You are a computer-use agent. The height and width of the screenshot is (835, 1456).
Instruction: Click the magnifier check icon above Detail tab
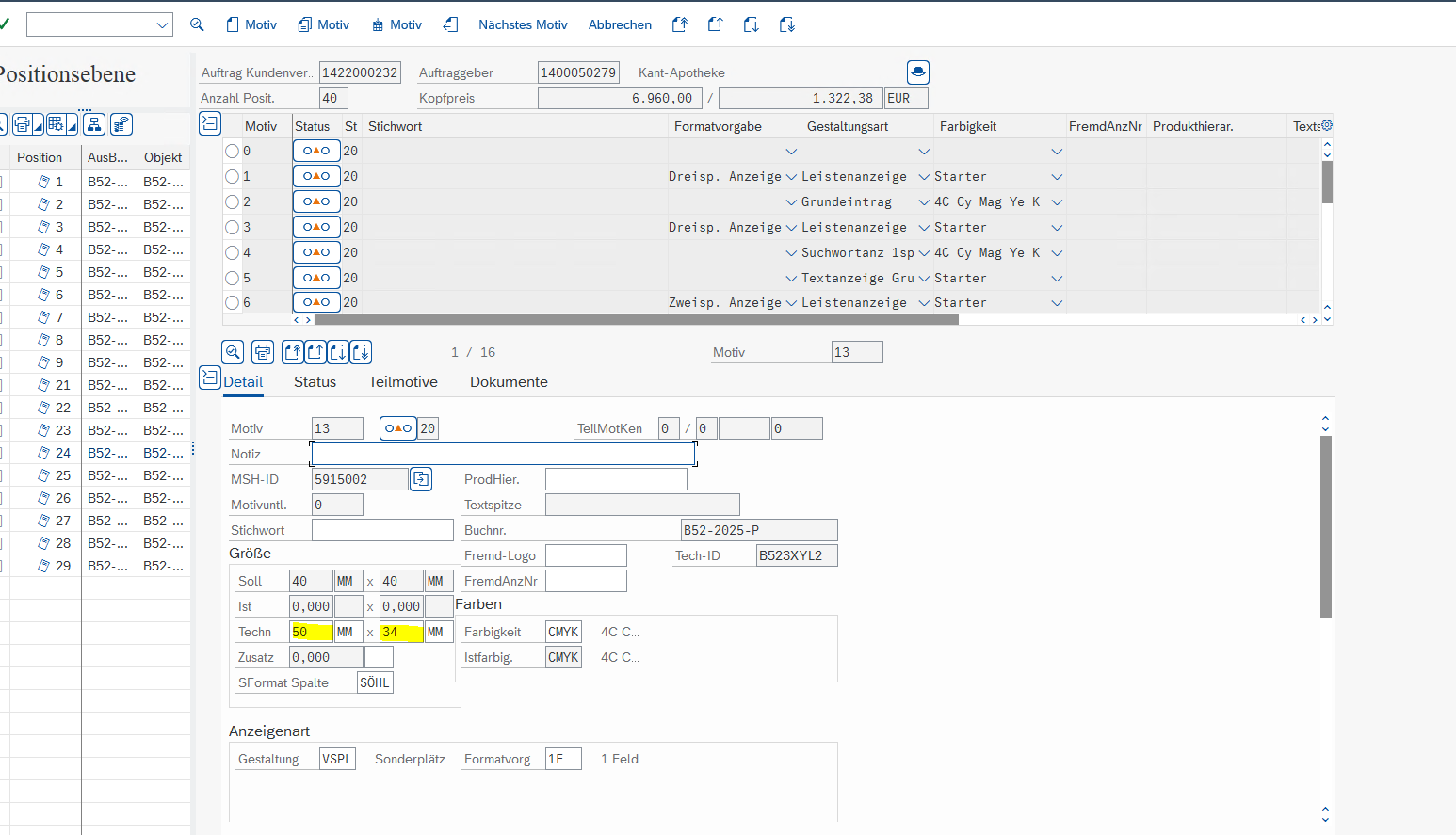233,352
